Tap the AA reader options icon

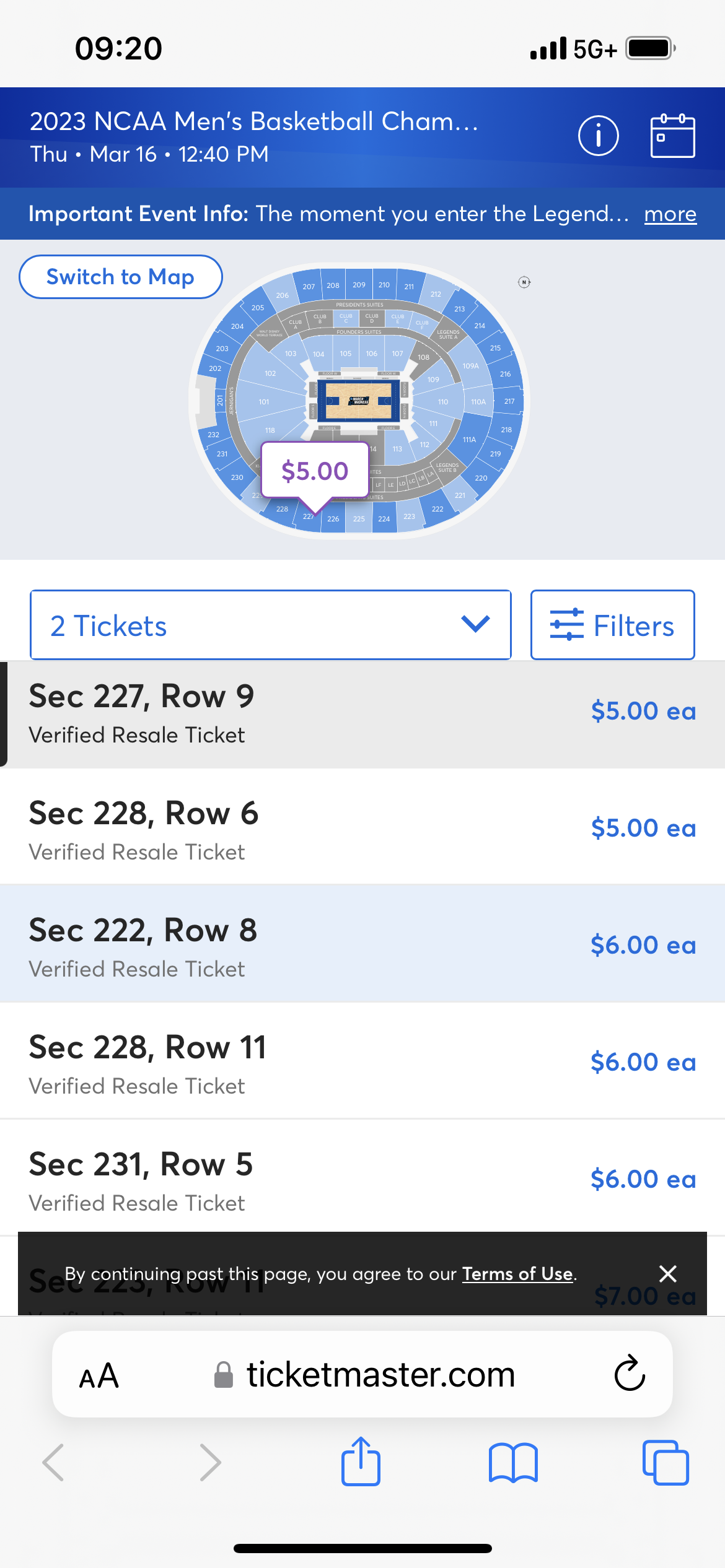pyautogui.click(x=99, y=1375)
